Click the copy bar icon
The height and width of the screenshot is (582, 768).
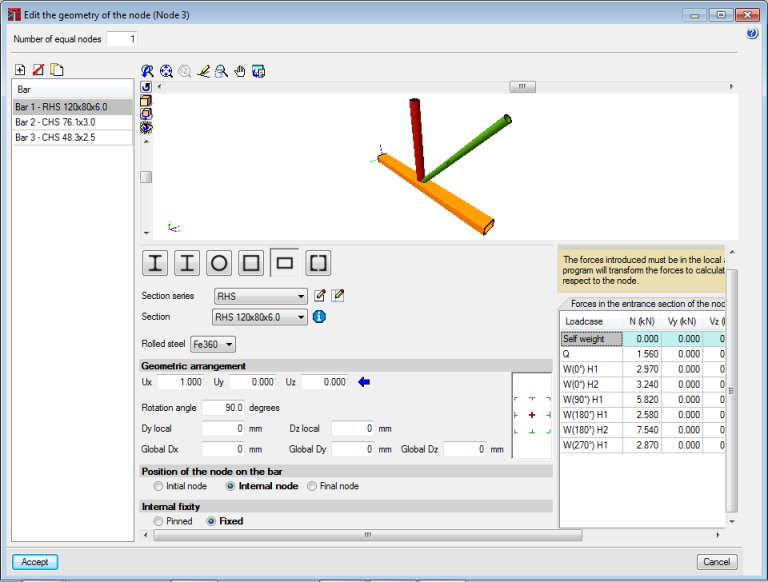click(57, 70)
